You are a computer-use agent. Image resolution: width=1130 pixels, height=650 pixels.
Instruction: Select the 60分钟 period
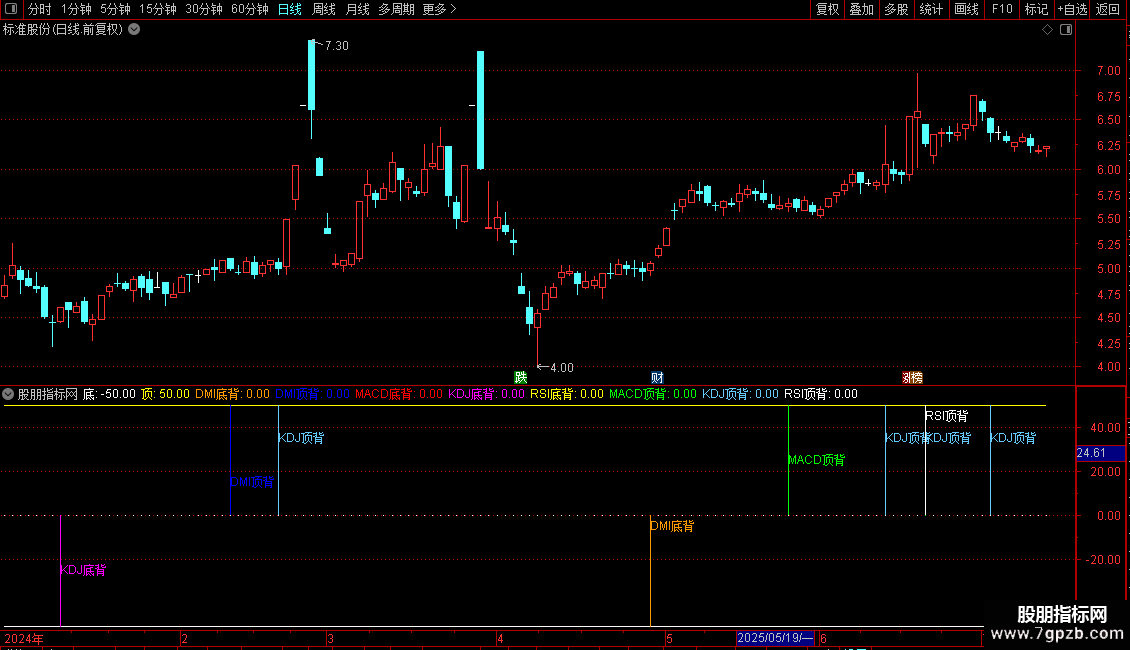coord(249,9)
